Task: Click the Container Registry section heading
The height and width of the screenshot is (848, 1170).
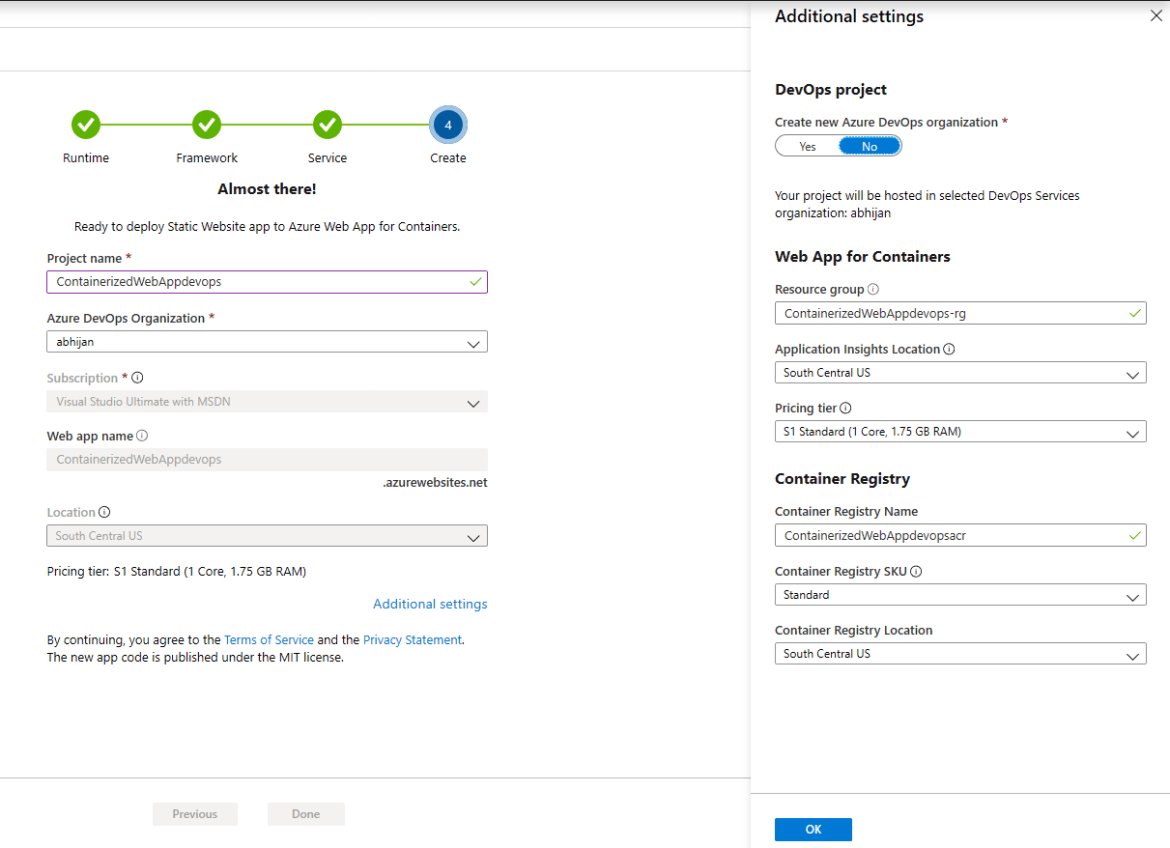Action: tap(842, 478)
